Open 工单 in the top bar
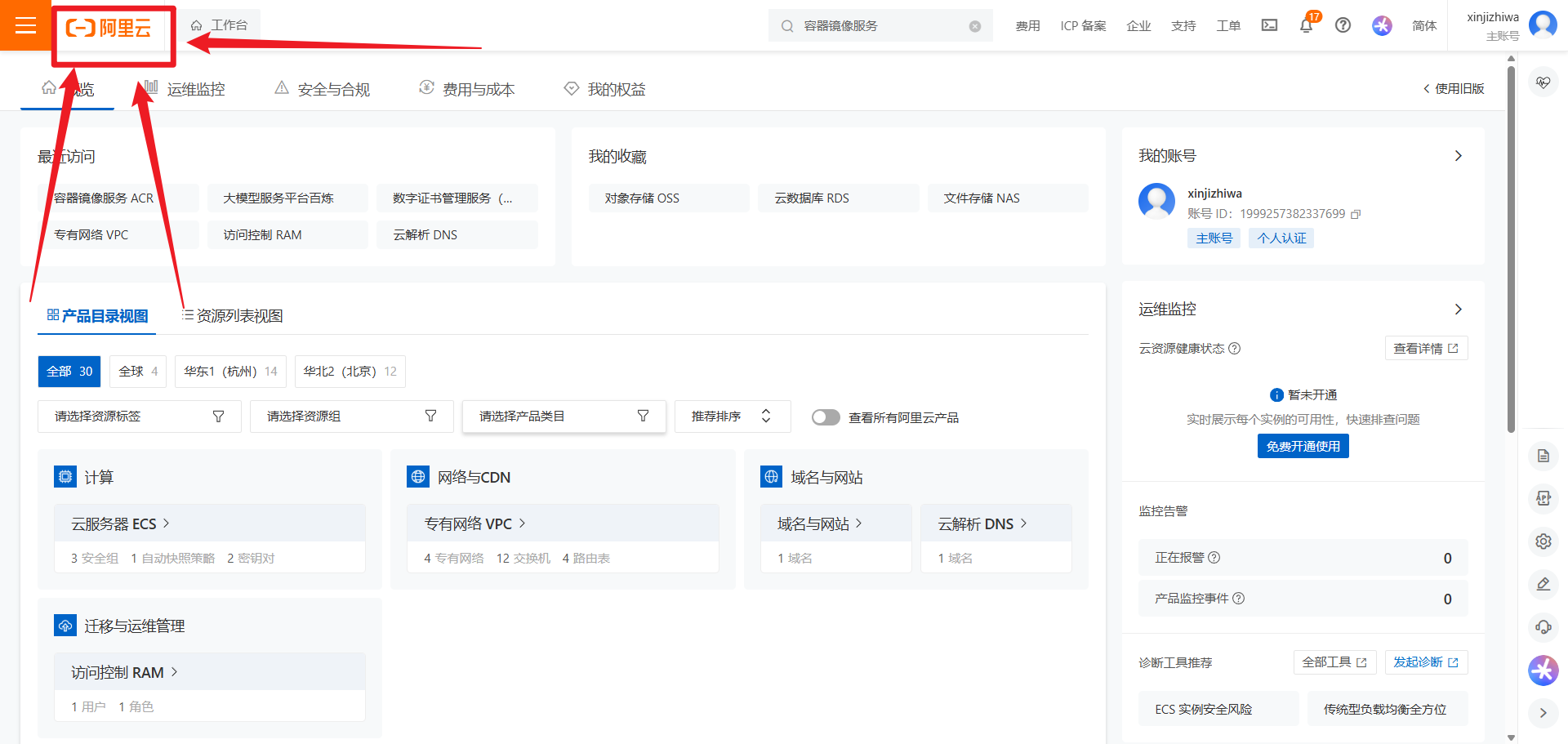The image size is (1568, 744). (1228, 26)
